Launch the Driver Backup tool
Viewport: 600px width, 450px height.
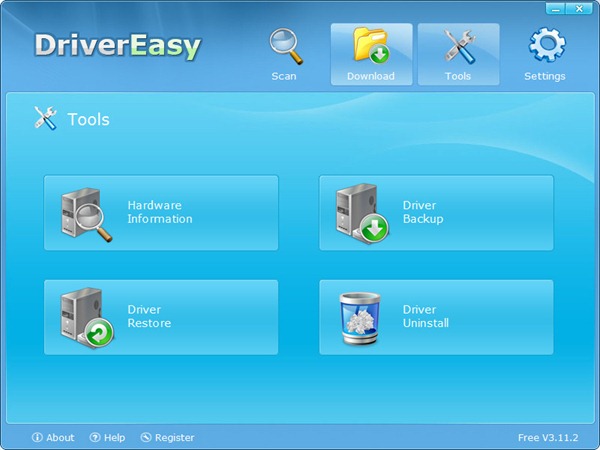coord(436,213)
